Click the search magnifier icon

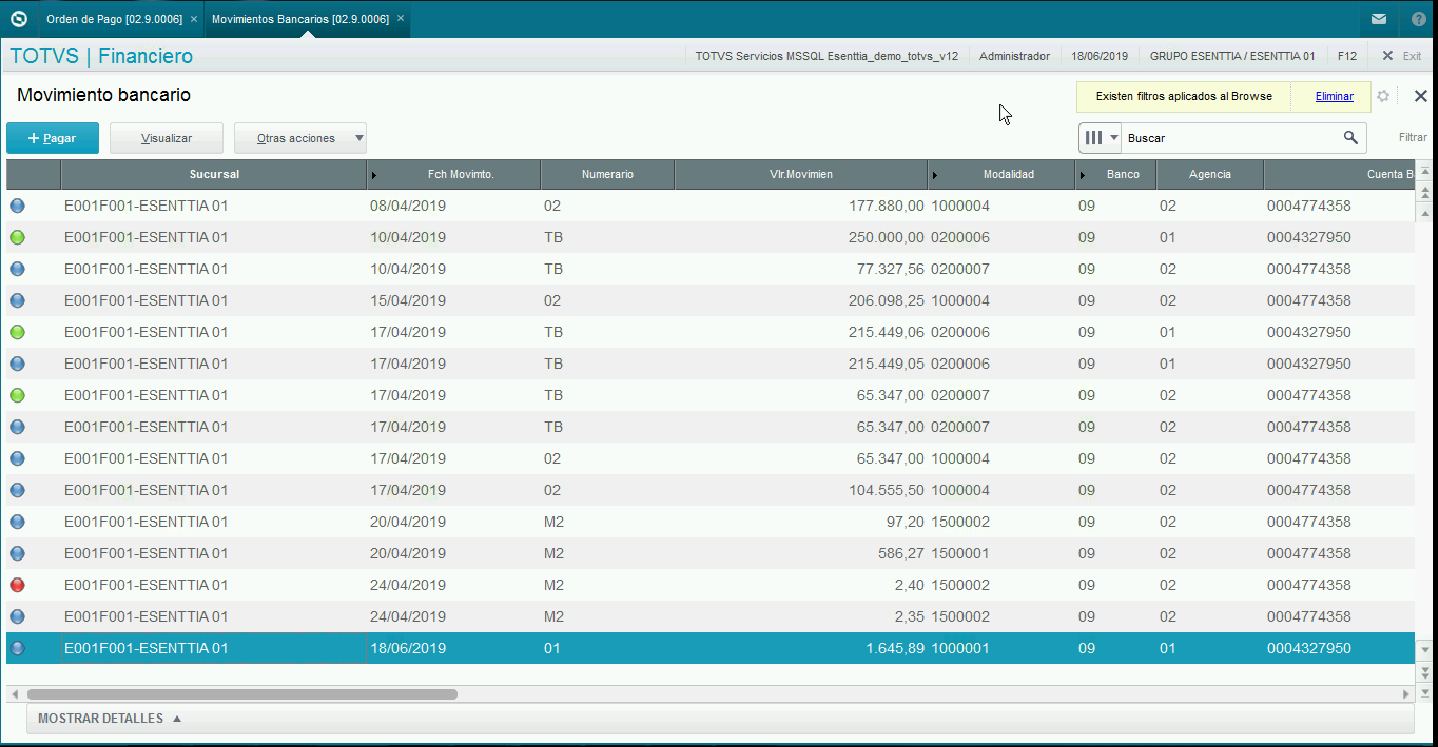pos(1350,138)
